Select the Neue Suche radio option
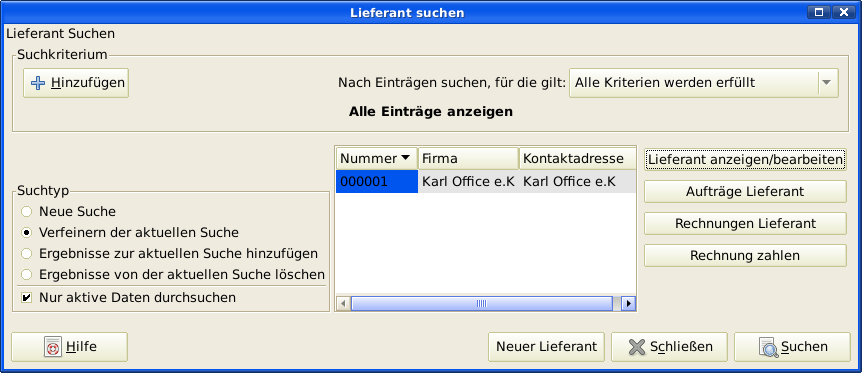Image resolution: width=862 pixels, height=373 pixels. point(26,211)
